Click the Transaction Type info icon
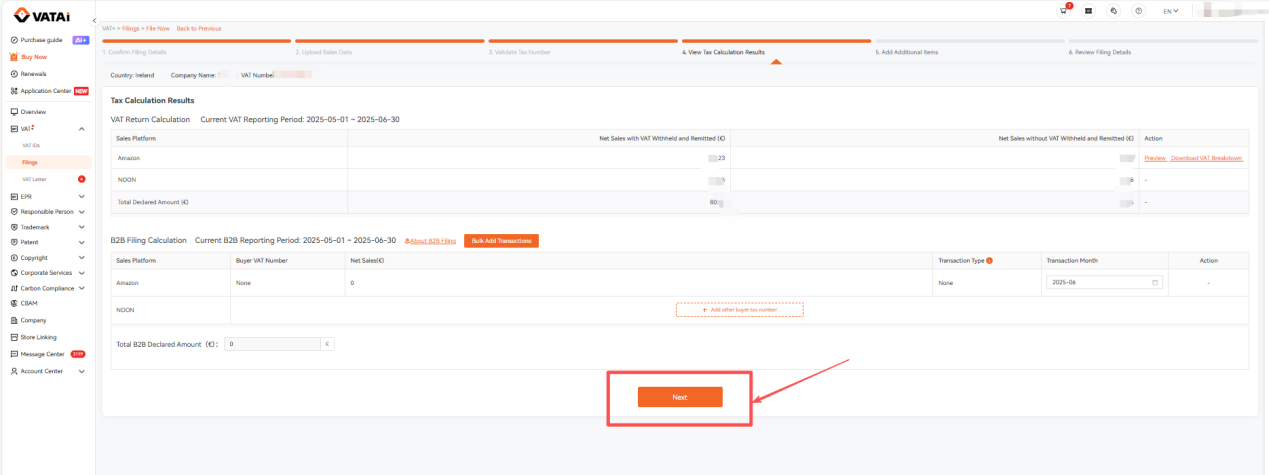Viewport: 1269px width, 475px height. [989, 260]
